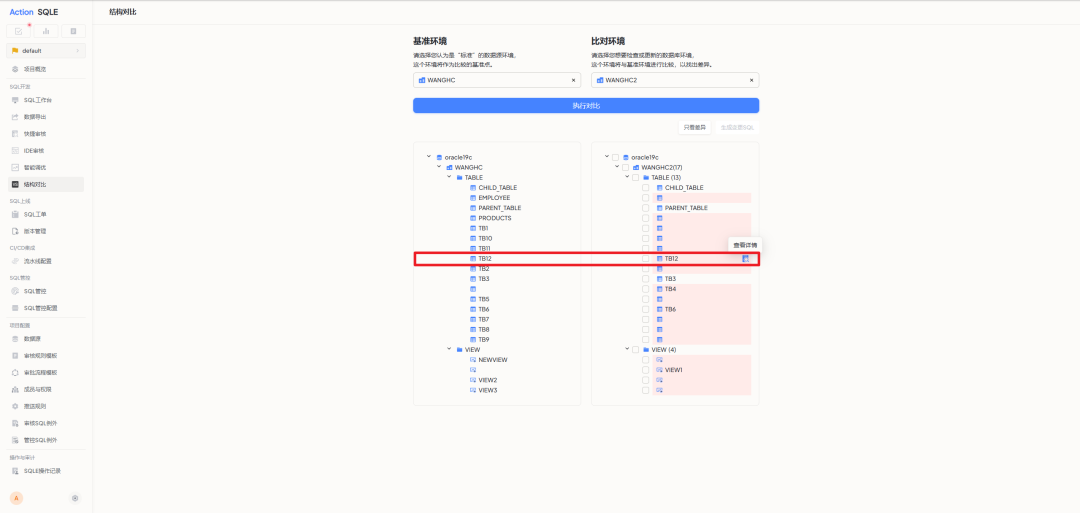Click view icon beside NEWVIEW in left tree
The height and width of the screenshot is (513, 1080).
point(472,359)
